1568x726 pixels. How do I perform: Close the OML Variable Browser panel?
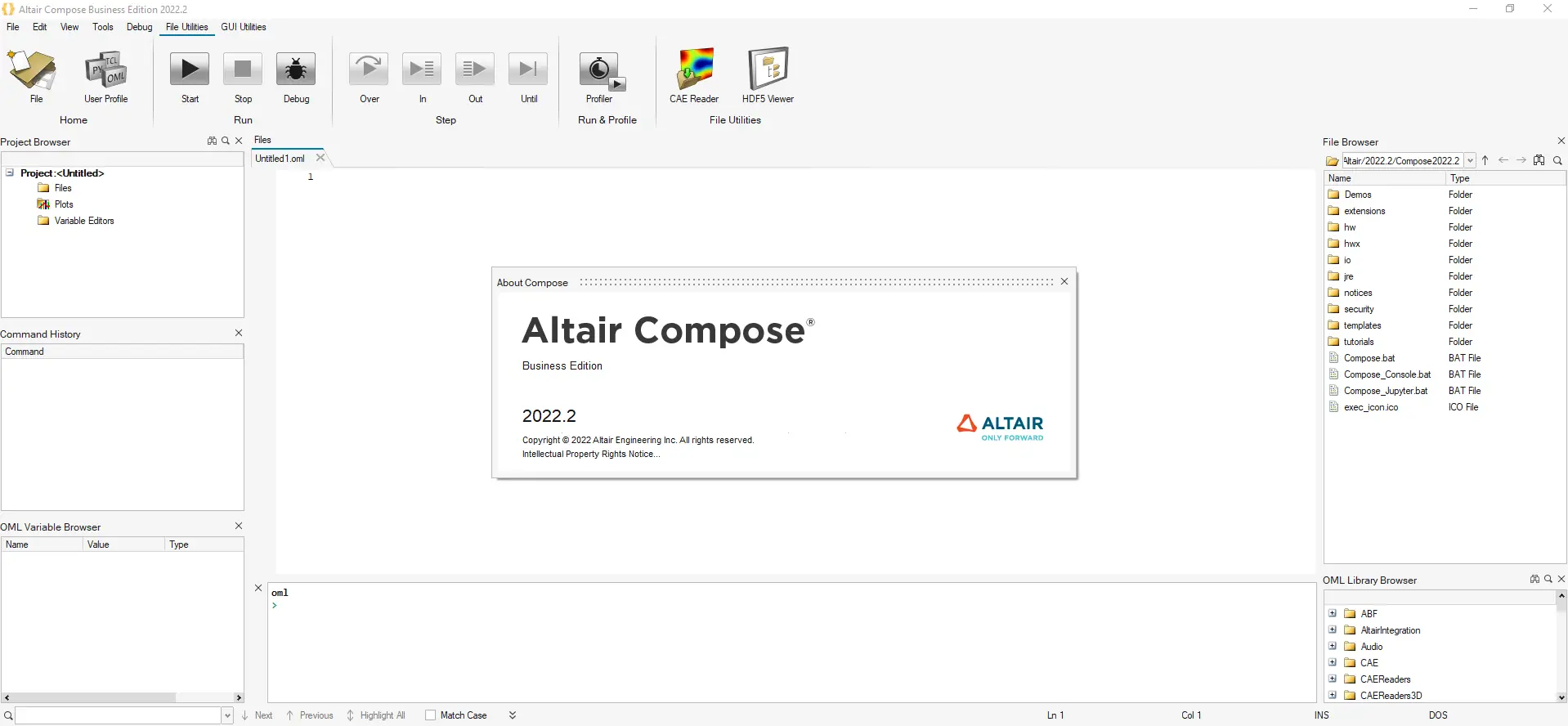click(x=239, y=526)
